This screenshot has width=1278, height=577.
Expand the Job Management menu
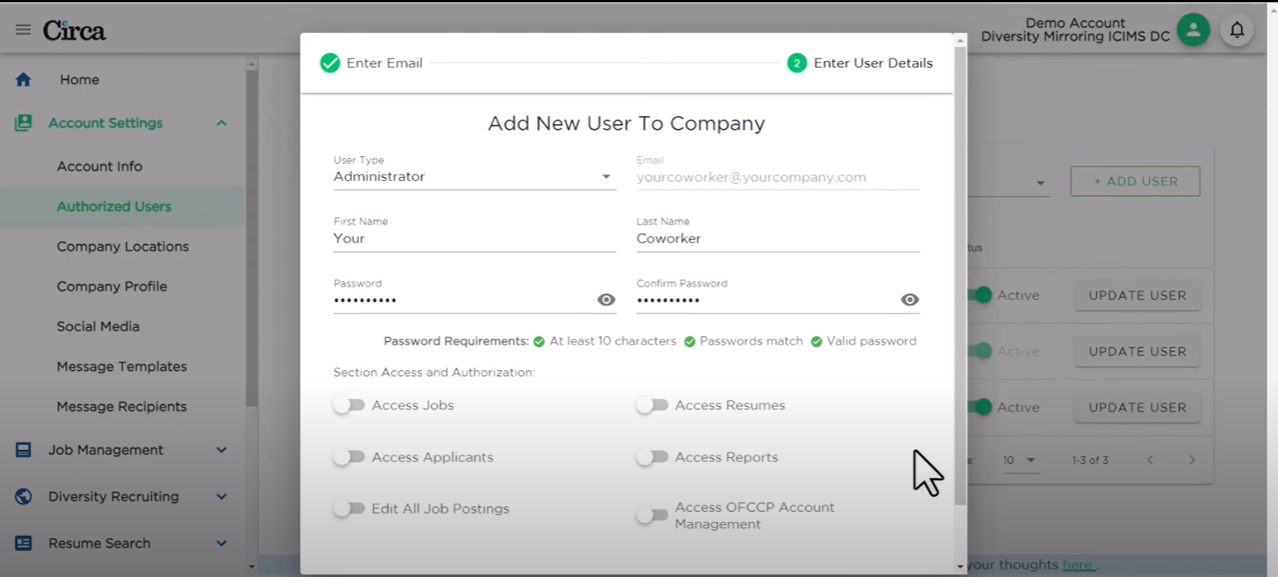[x=221, y=449]
